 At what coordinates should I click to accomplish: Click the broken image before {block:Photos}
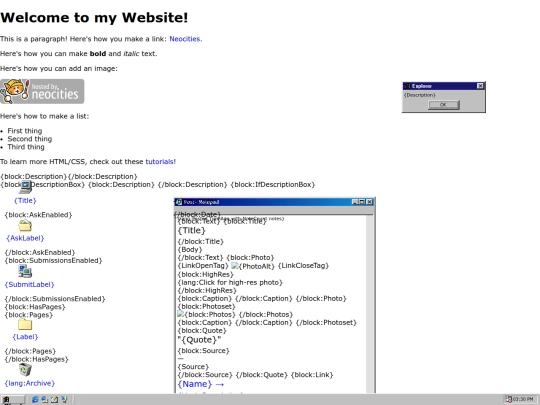(181, 314)
